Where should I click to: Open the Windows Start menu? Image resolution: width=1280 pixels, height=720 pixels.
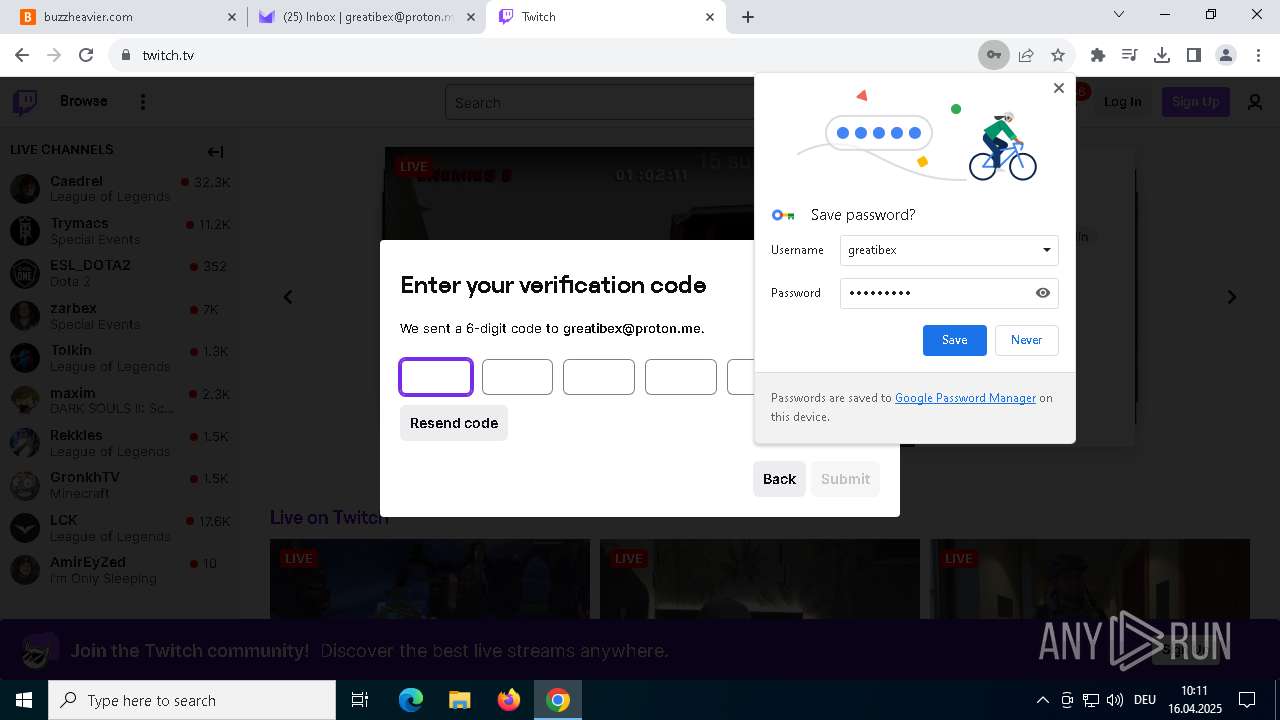[23, 700]
